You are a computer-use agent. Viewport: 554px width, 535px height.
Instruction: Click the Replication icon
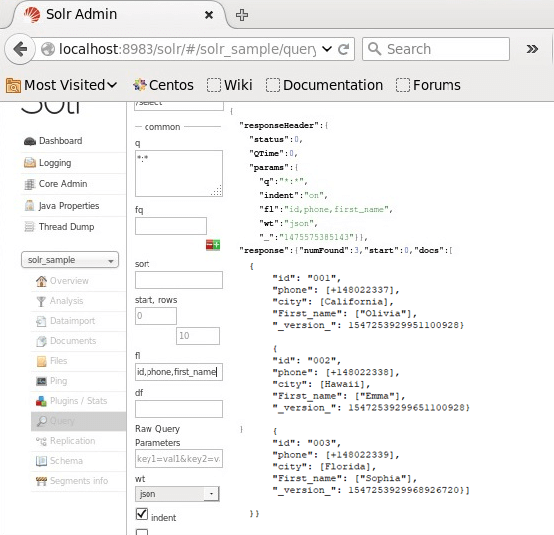(x=41, y=441)
